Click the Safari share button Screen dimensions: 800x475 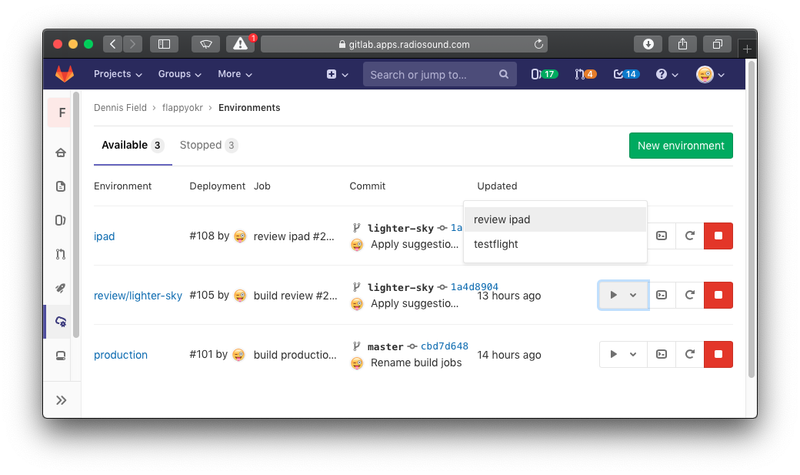(683, 44)
